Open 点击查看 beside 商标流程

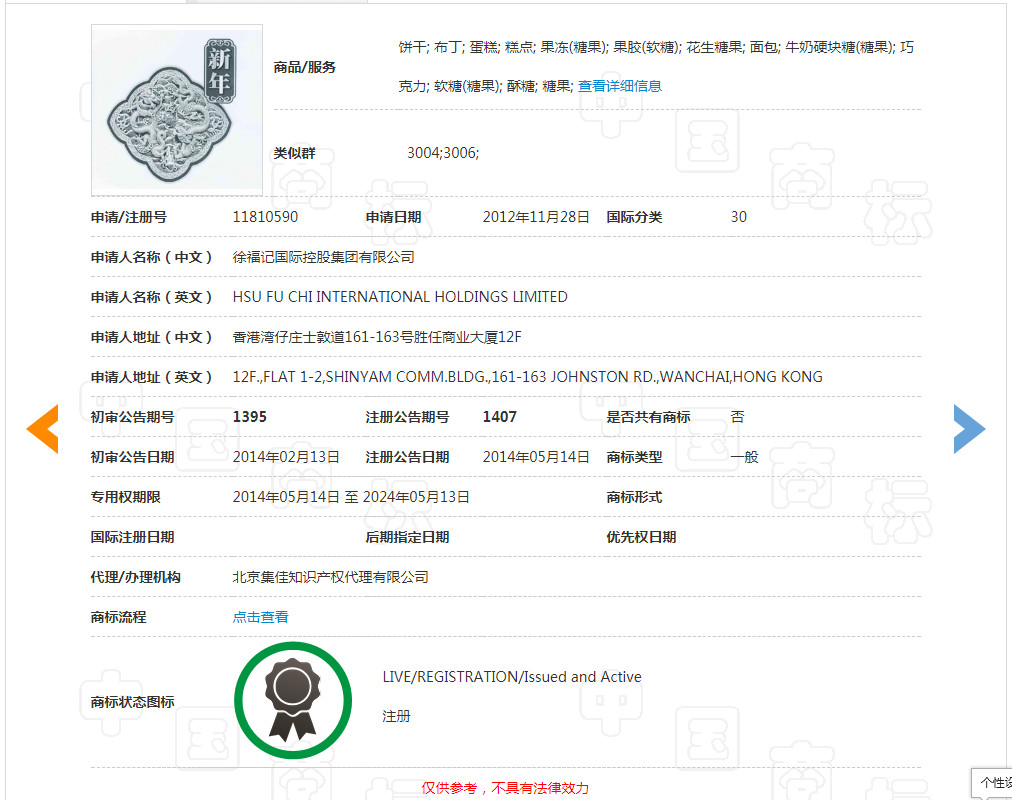pos(260,616)
